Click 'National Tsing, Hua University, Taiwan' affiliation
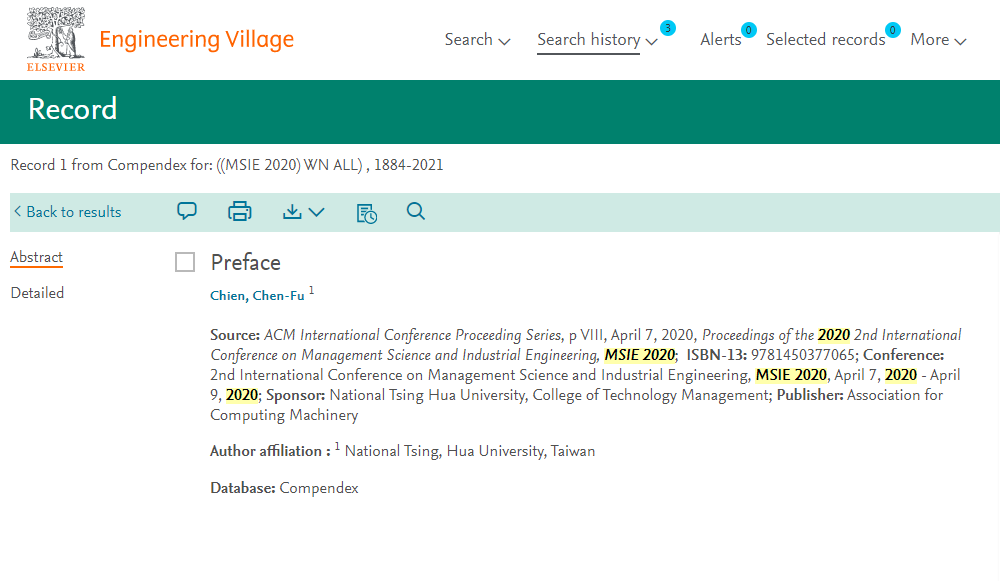Viewport: 1000px width, 581px height. tap(470, 452)
